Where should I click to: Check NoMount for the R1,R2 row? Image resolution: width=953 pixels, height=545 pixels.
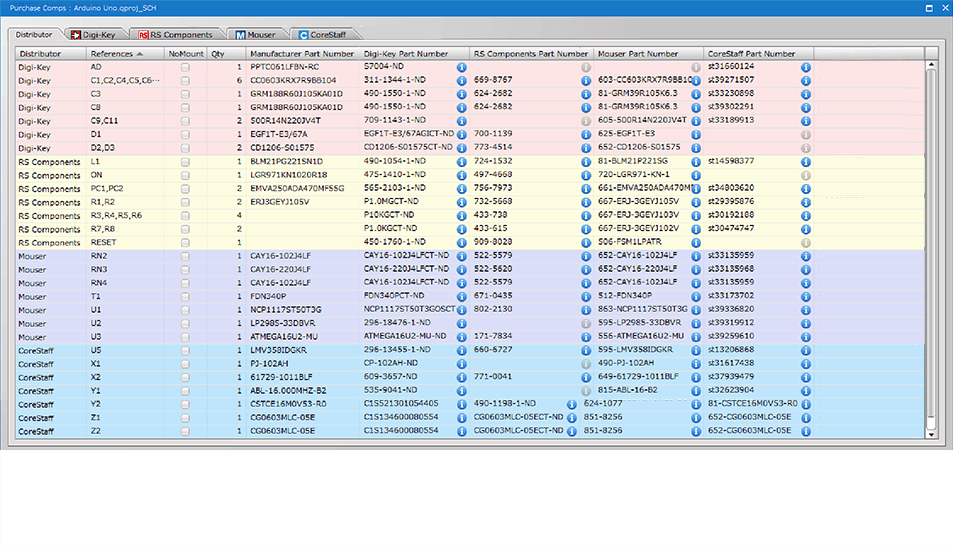[x=185, y=202]
